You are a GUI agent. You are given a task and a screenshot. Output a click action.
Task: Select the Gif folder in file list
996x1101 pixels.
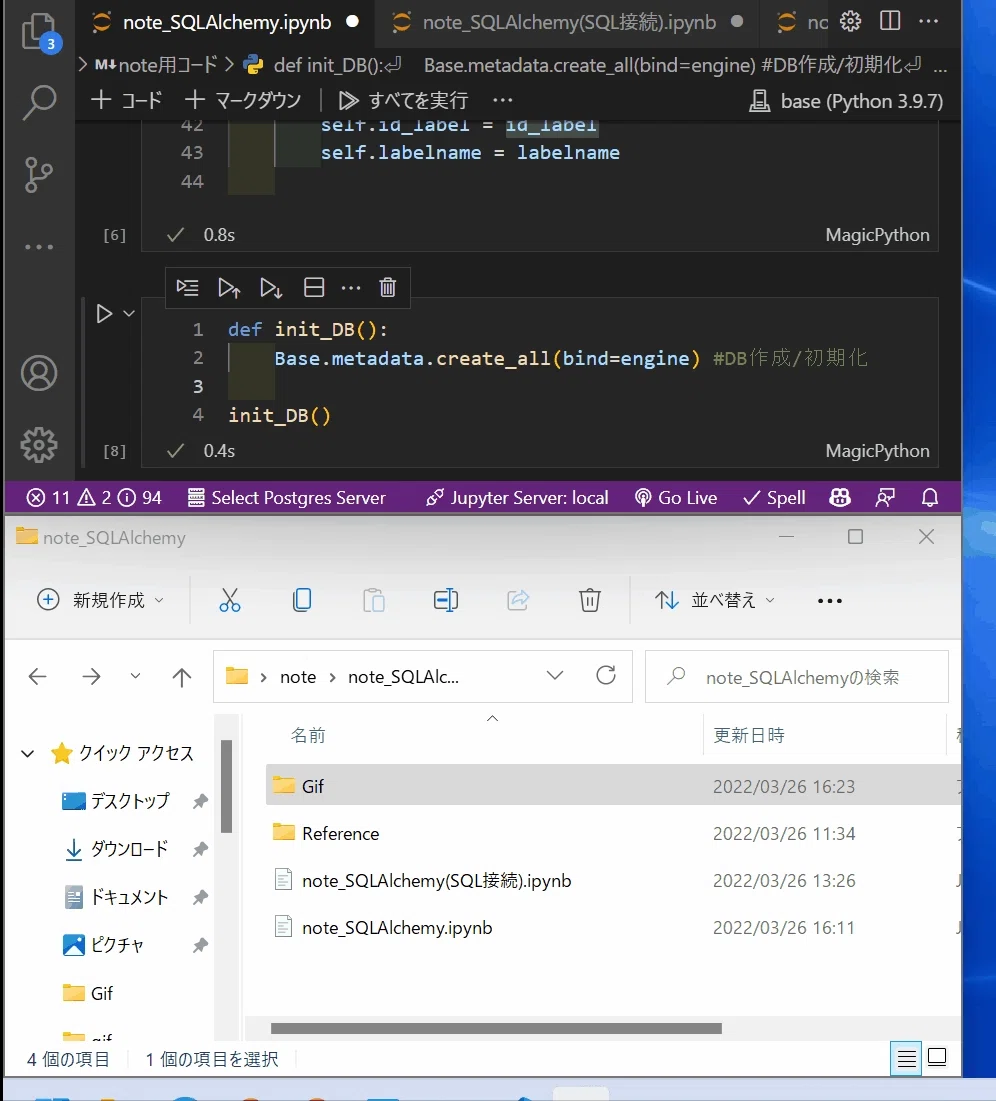coord(612,786)
